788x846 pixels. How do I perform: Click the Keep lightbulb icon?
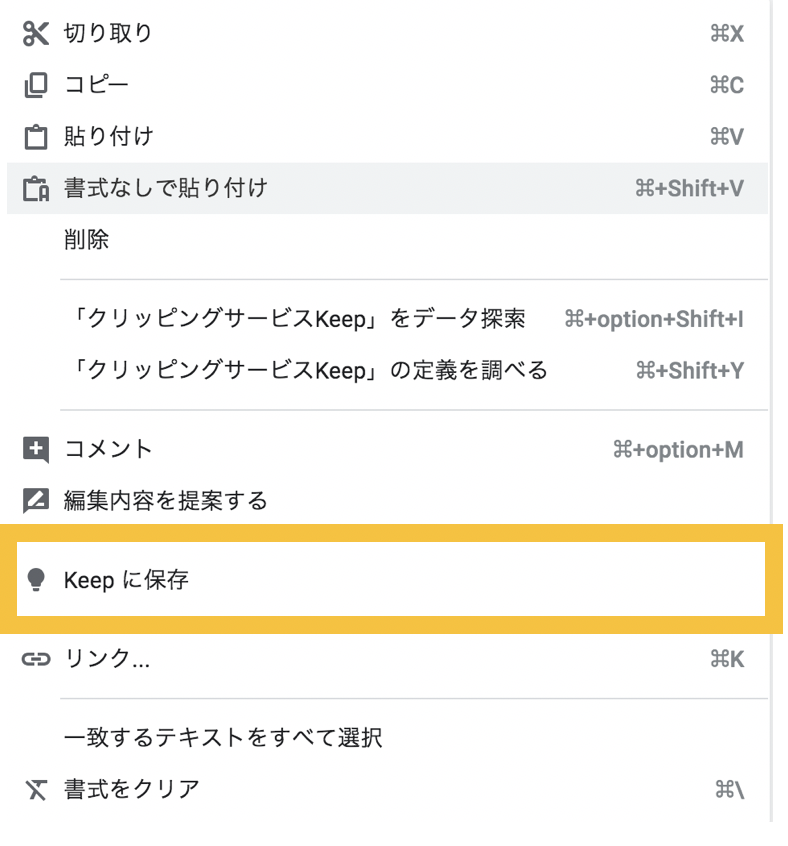click(36, 580)
